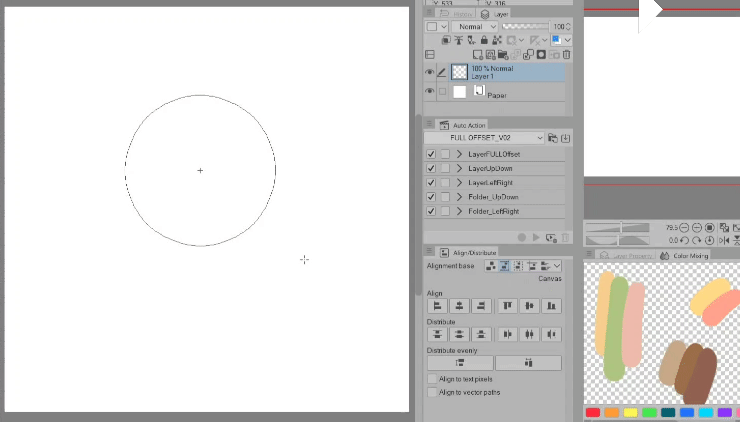Uncheck the LayerUpDown auto action checkbox

(431, 169)
